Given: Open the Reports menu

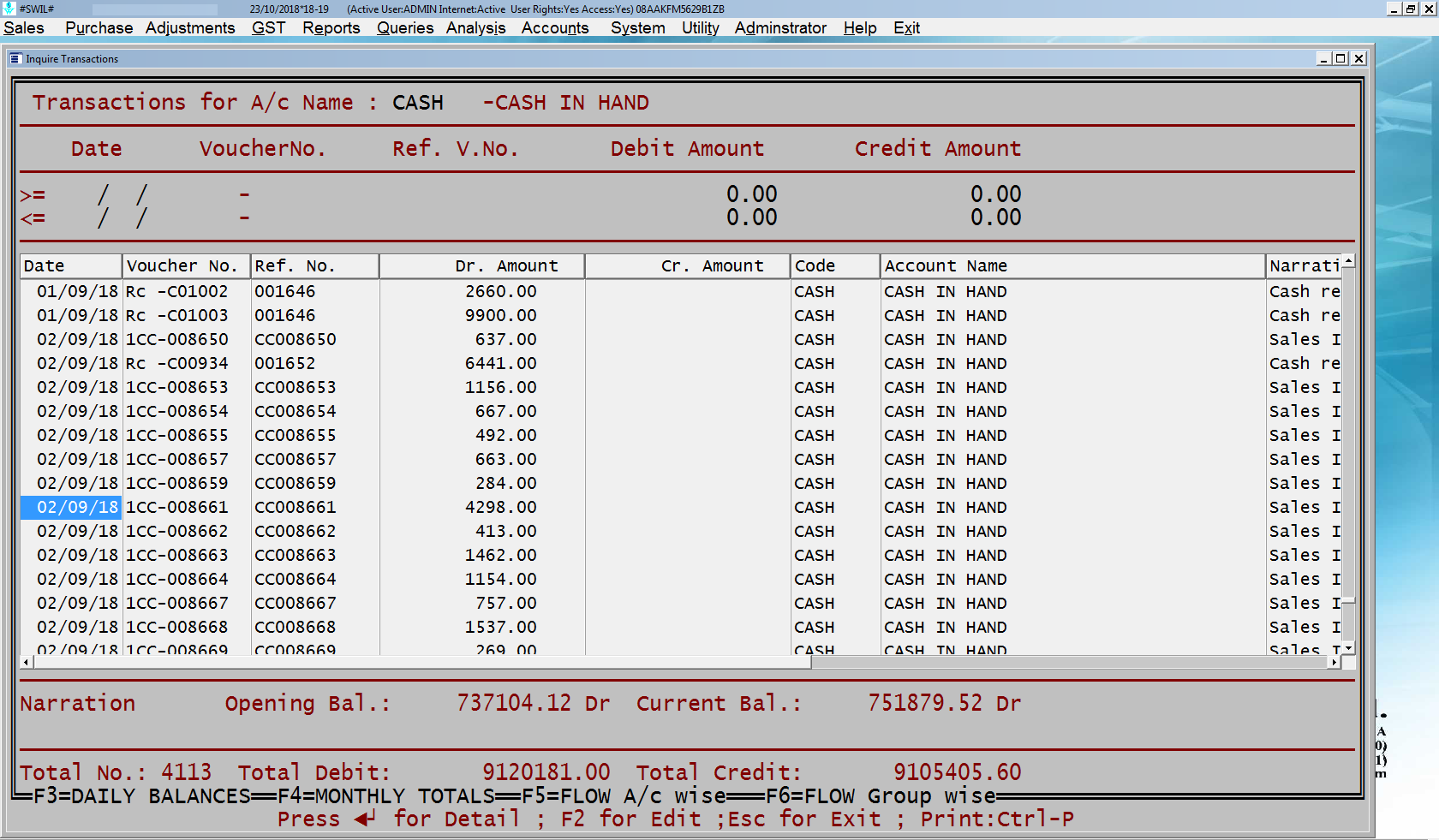Looking at the screenshot, I should tap(331, 27).
